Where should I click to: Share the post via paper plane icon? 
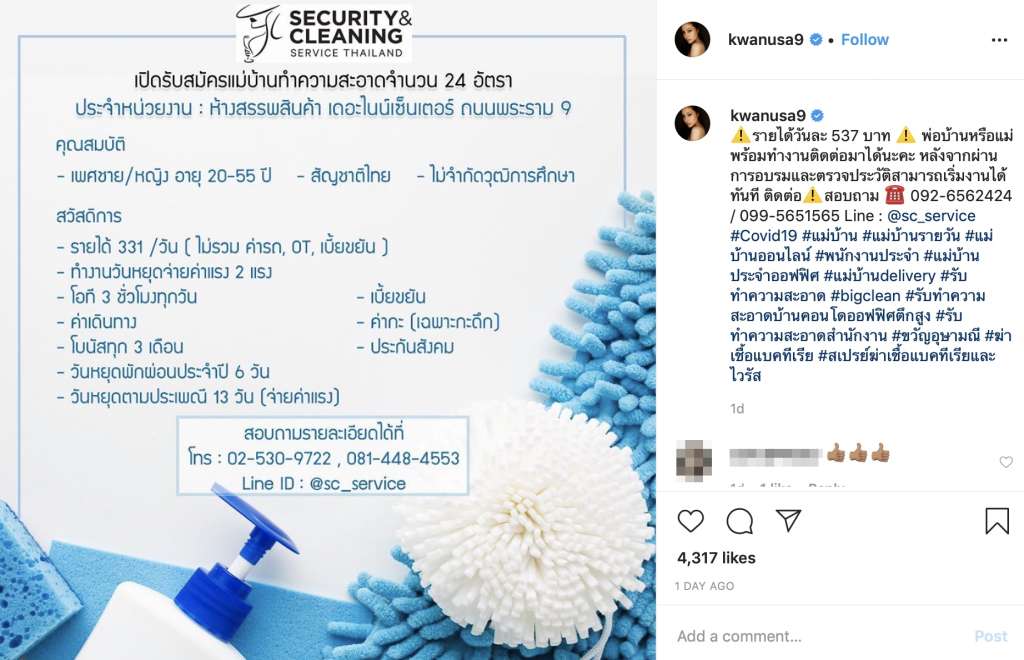click(x=789, y=520)
